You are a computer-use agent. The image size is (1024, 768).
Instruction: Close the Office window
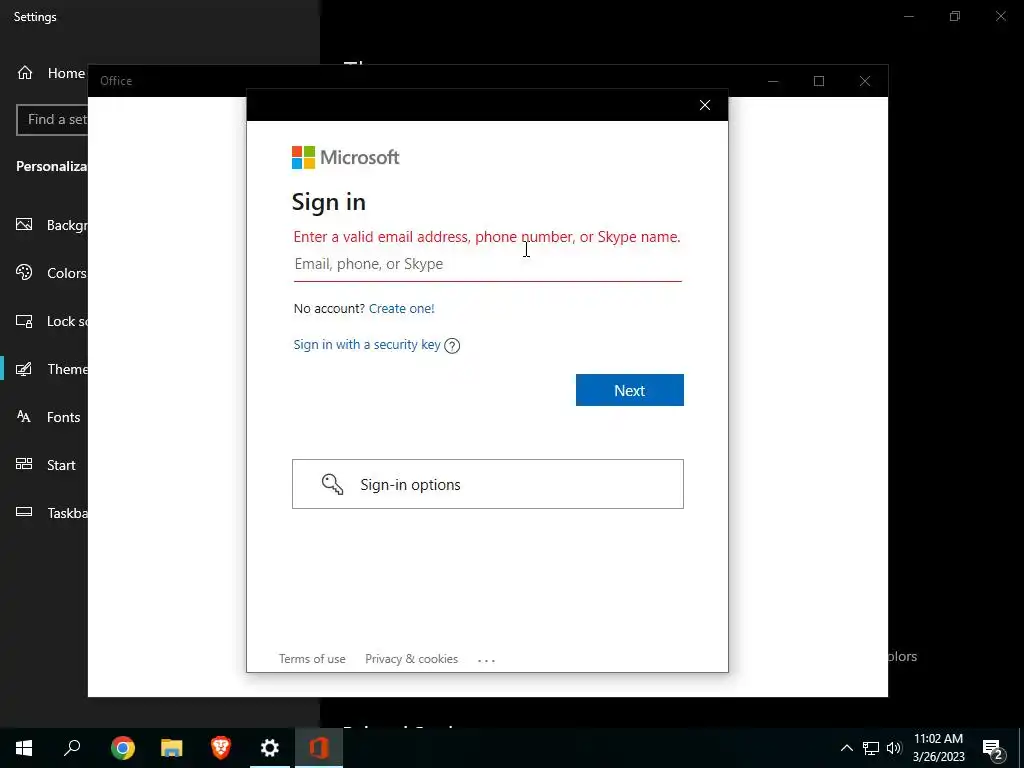tap(865, 81)
